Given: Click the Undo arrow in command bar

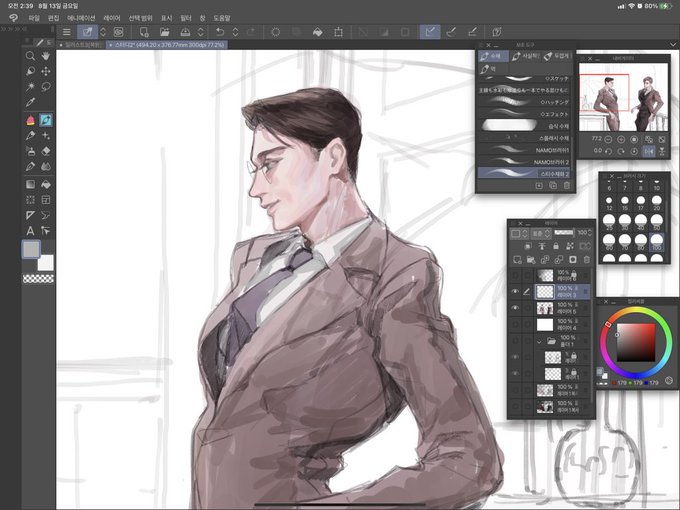Looking at the screenshot, I should click(x=220, y=32).
